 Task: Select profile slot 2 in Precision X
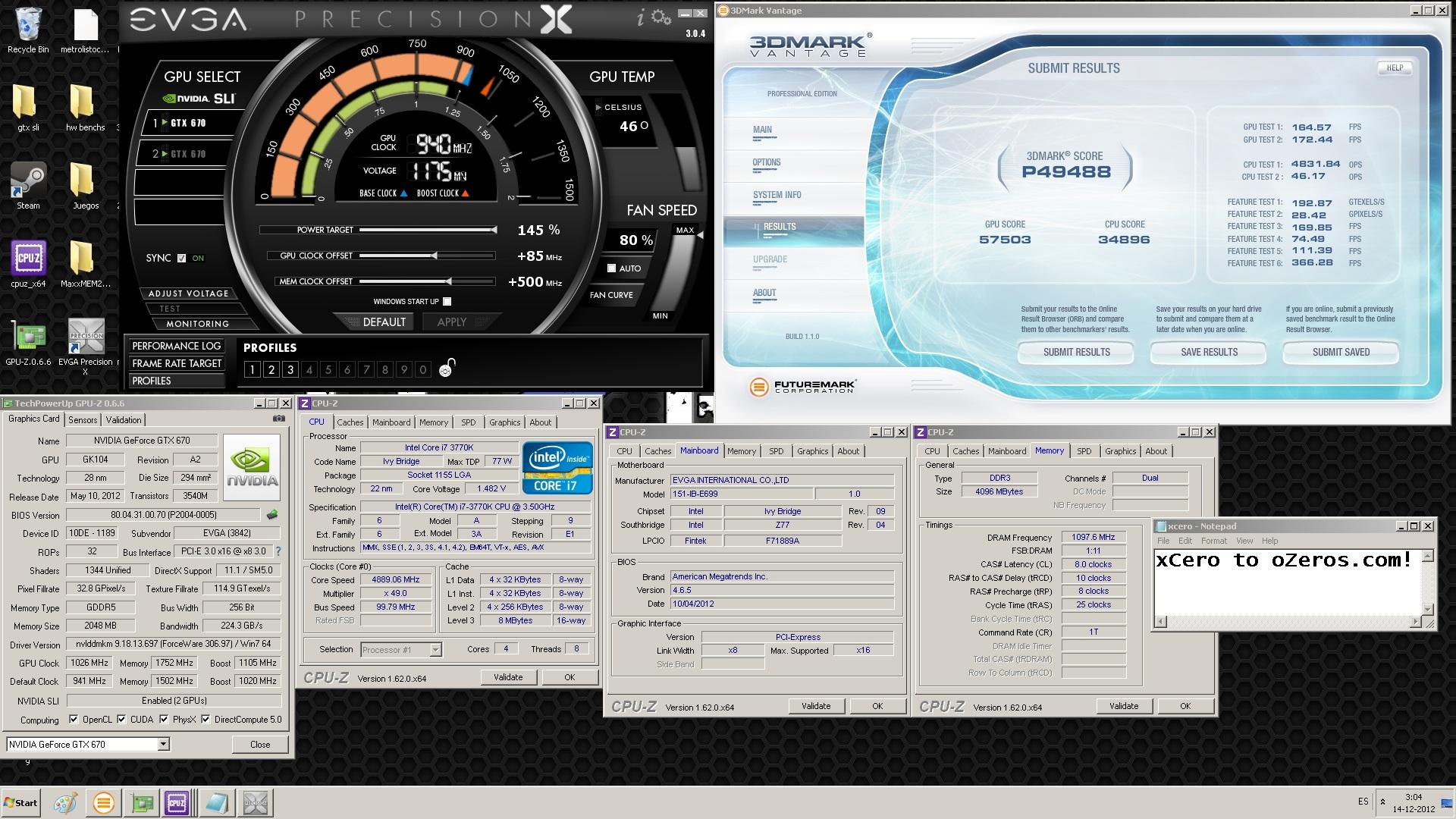[271, 369]
